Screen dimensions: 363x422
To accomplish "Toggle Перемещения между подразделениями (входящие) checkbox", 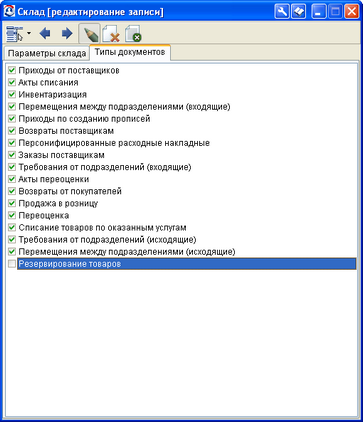I will coord(12,107).
